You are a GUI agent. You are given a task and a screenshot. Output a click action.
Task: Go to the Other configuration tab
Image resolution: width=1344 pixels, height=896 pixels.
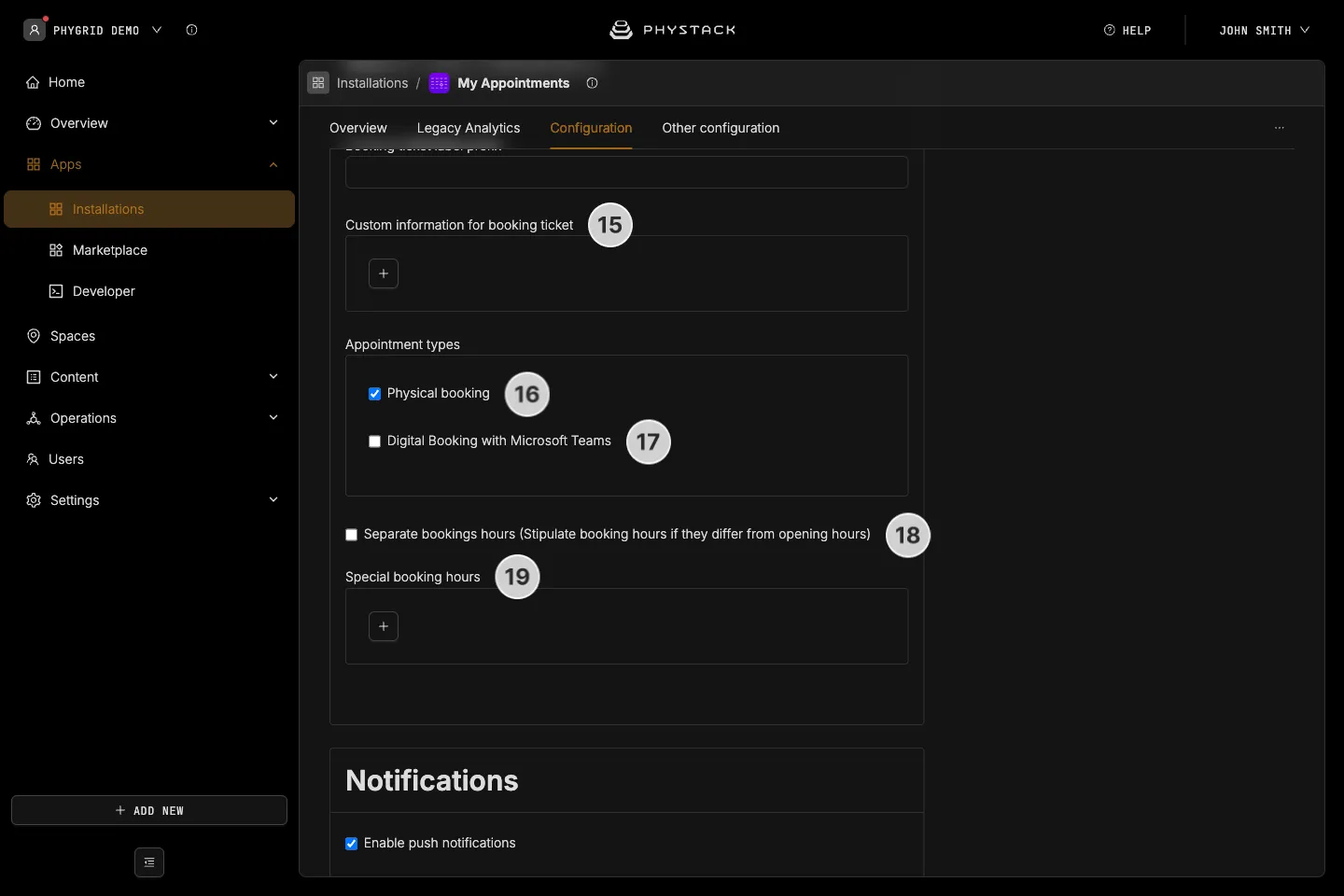[x=721, y=128]
